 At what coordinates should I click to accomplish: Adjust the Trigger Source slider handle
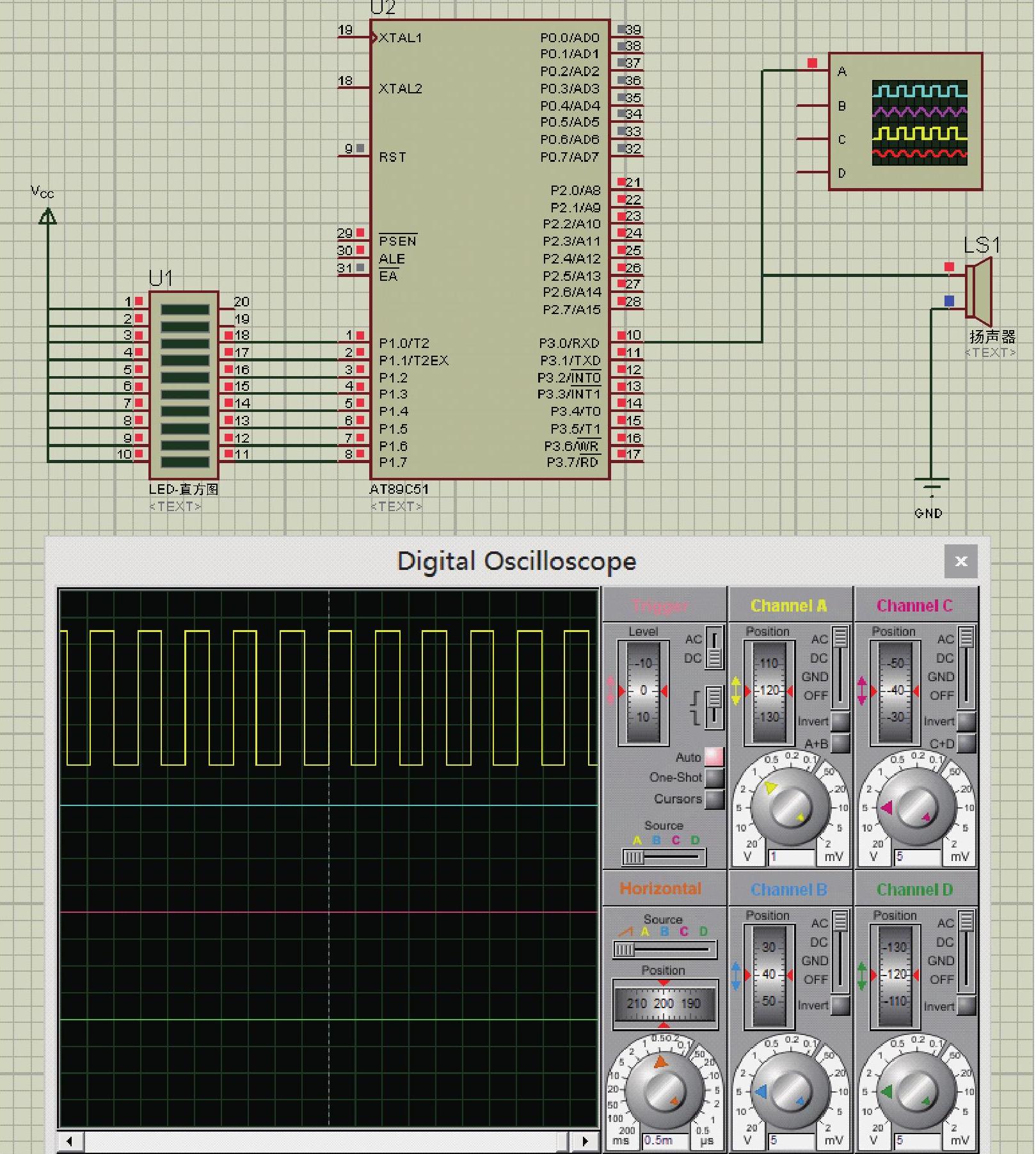click(634, 857)
